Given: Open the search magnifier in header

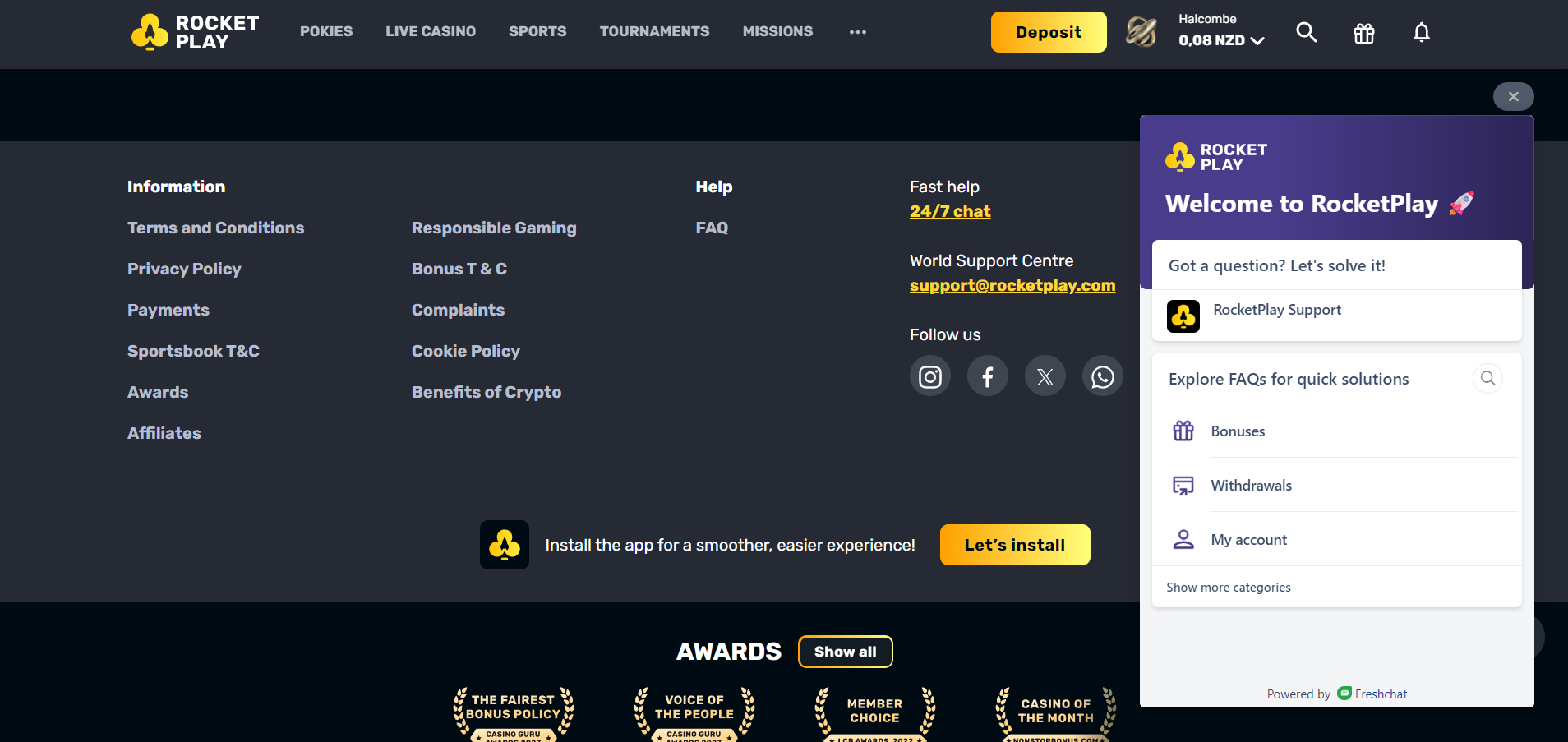Looking at the screenshot, I should coord(1306,32).
